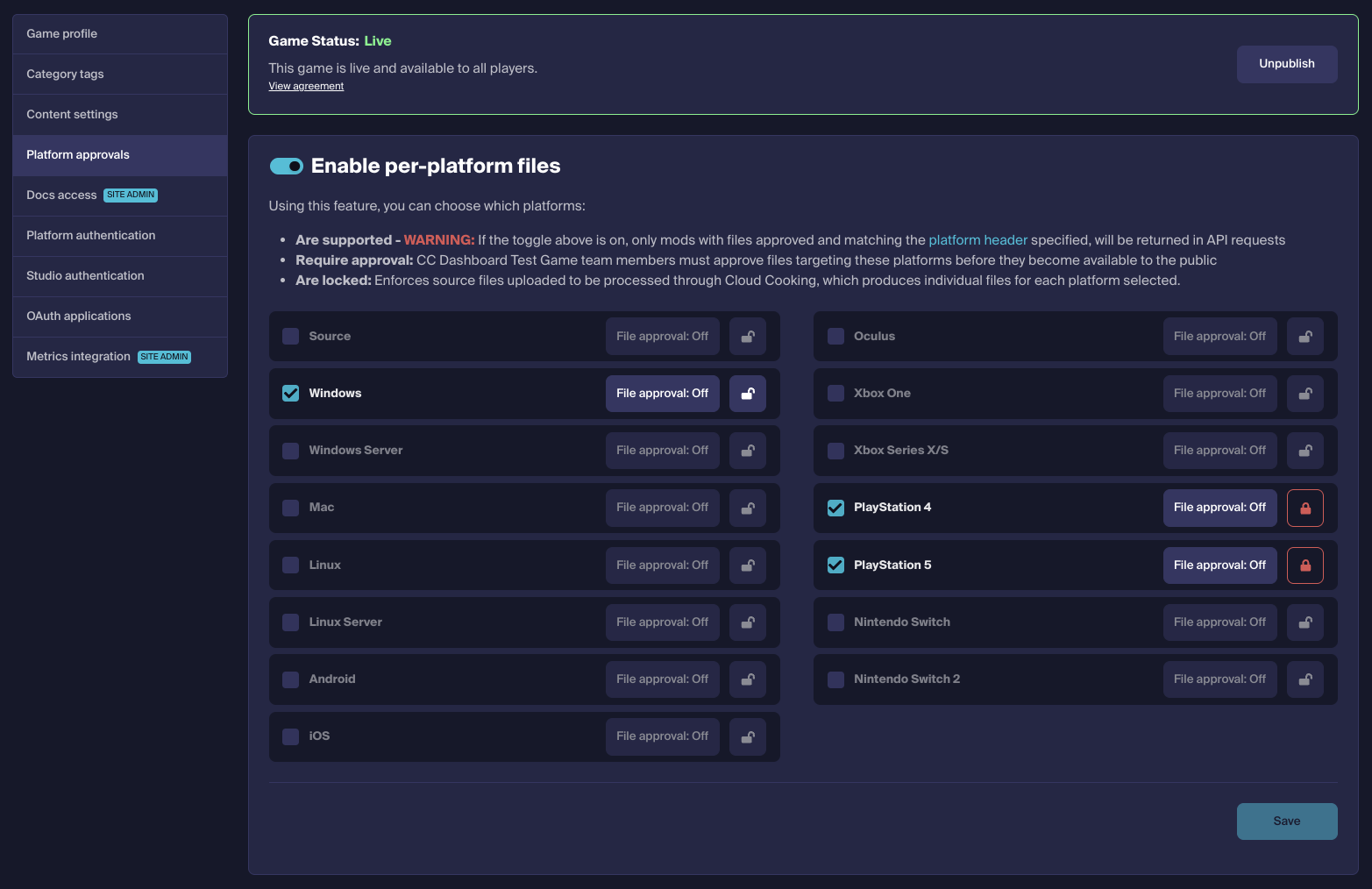
Task: Uncheck the Windows platform checkbox
Action: point(291,394)
